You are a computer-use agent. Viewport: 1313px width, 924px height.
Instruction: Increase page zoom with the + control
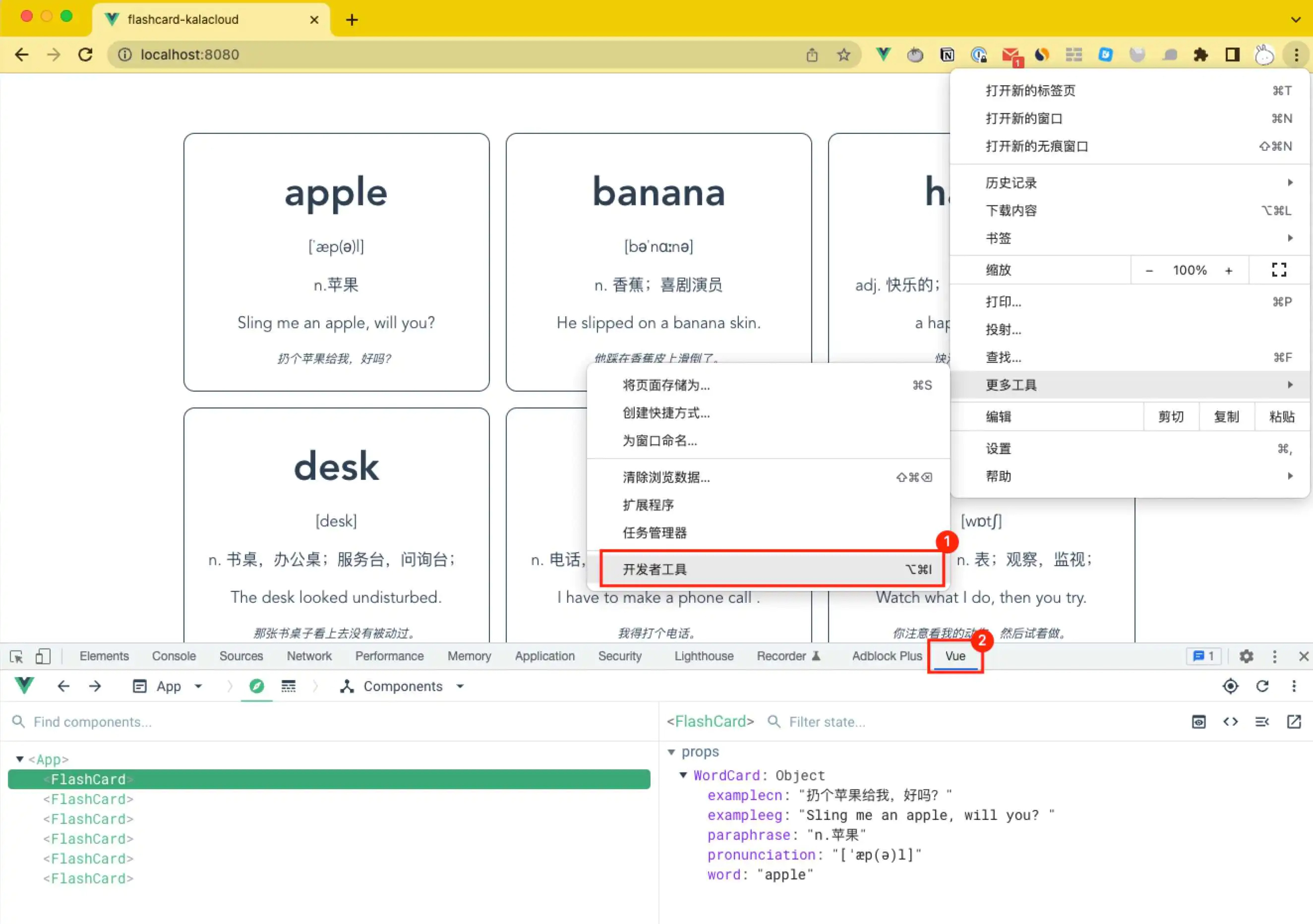tap(1229, 270)
